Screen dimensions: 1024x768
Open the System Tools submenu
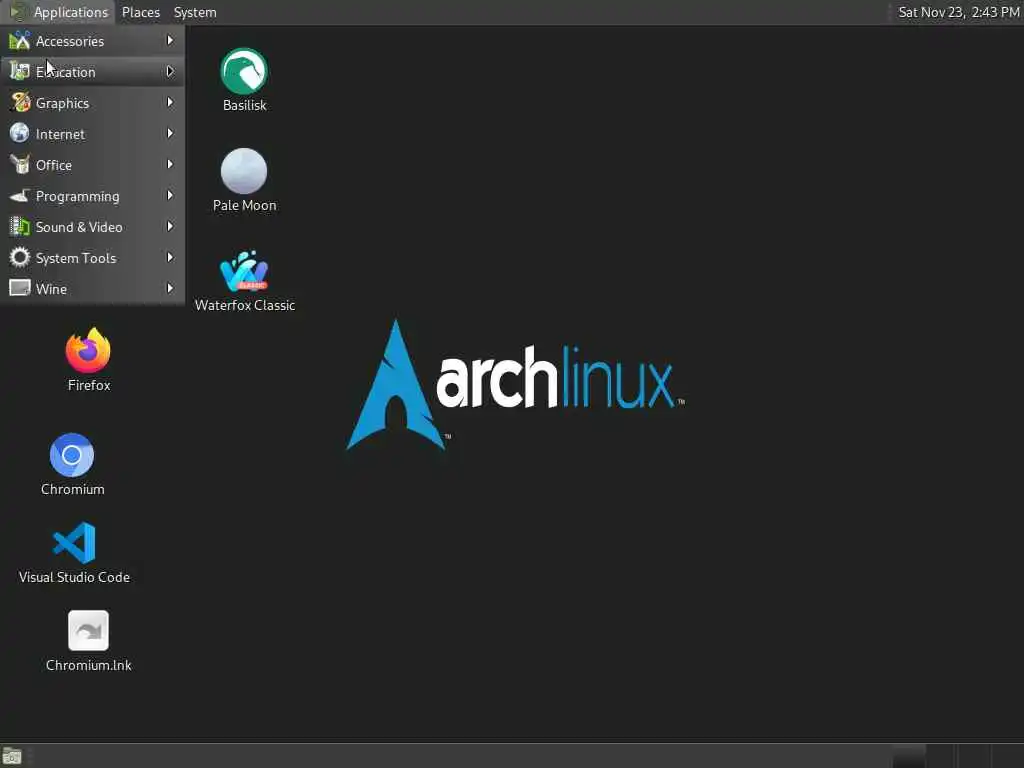click(92, 257)
